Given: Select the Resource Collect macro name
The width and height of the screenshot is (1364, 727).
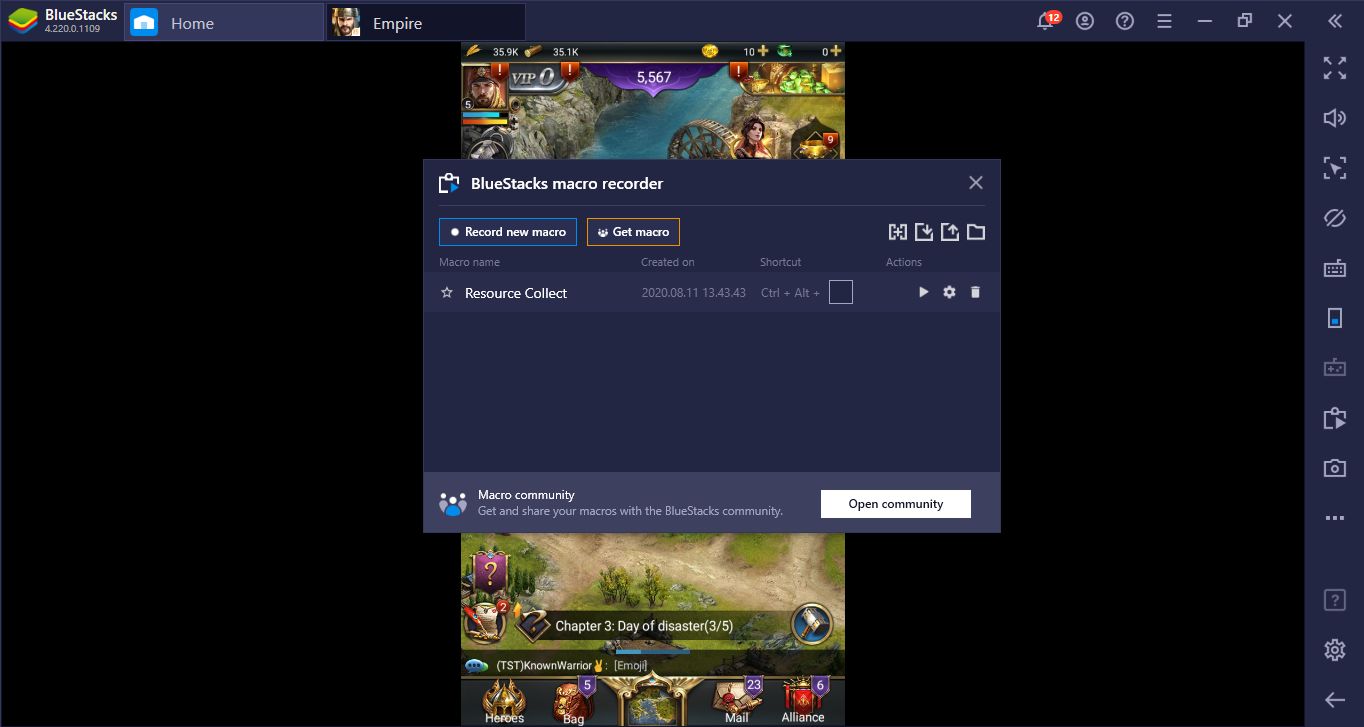Looking at the screenshot, I should tap(516, 293).
